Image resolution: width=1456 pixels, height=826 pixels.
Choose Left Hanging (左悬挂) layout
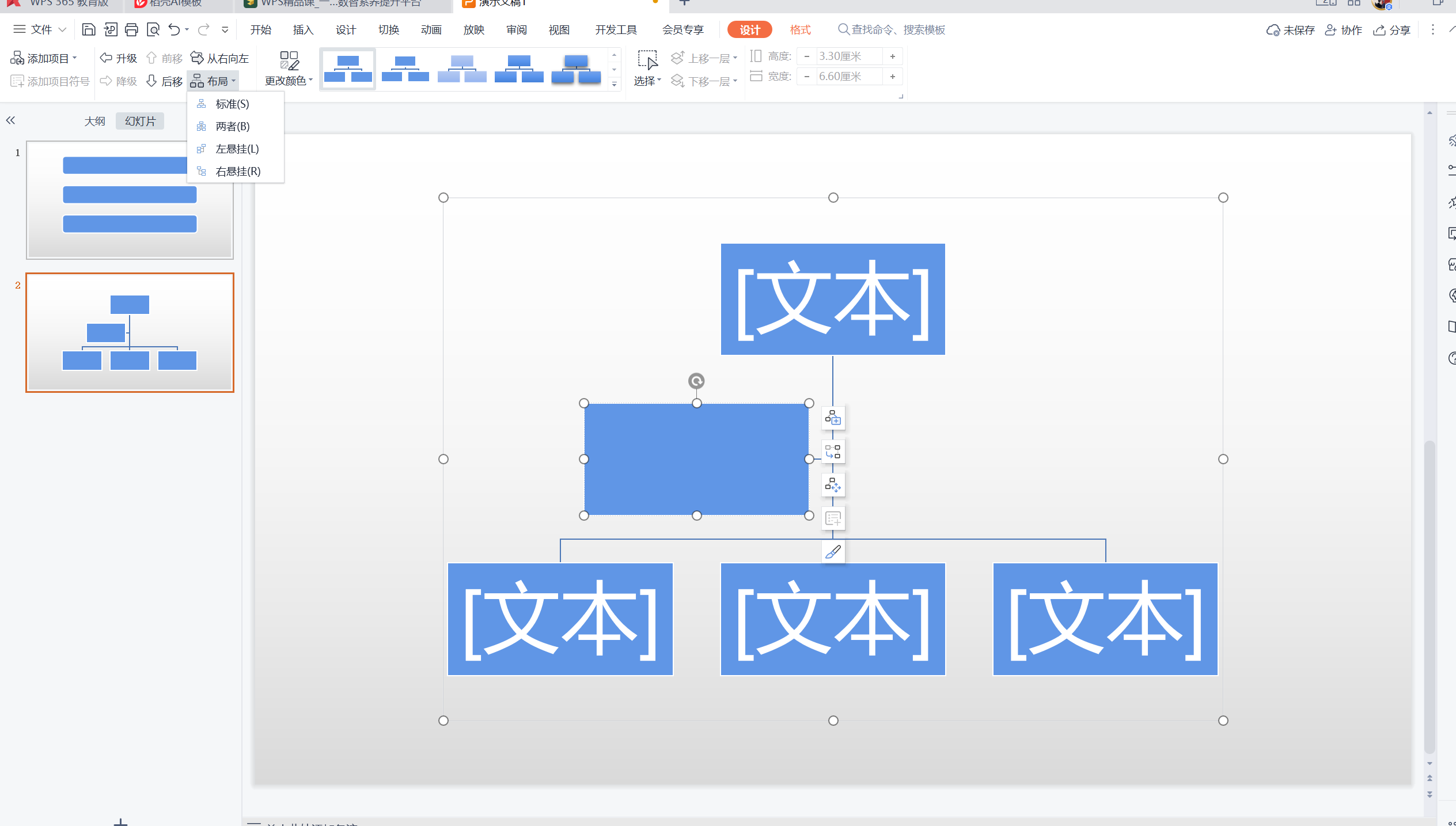click(237, 149)
